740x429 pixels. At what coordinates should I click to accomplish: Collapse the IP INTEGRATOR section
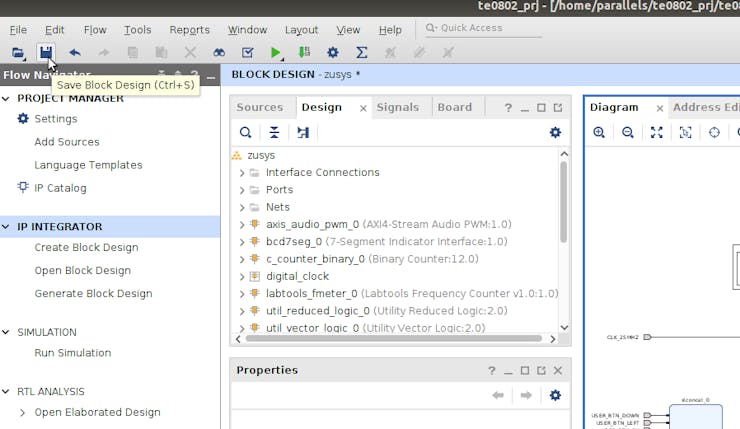coord(6,227)
